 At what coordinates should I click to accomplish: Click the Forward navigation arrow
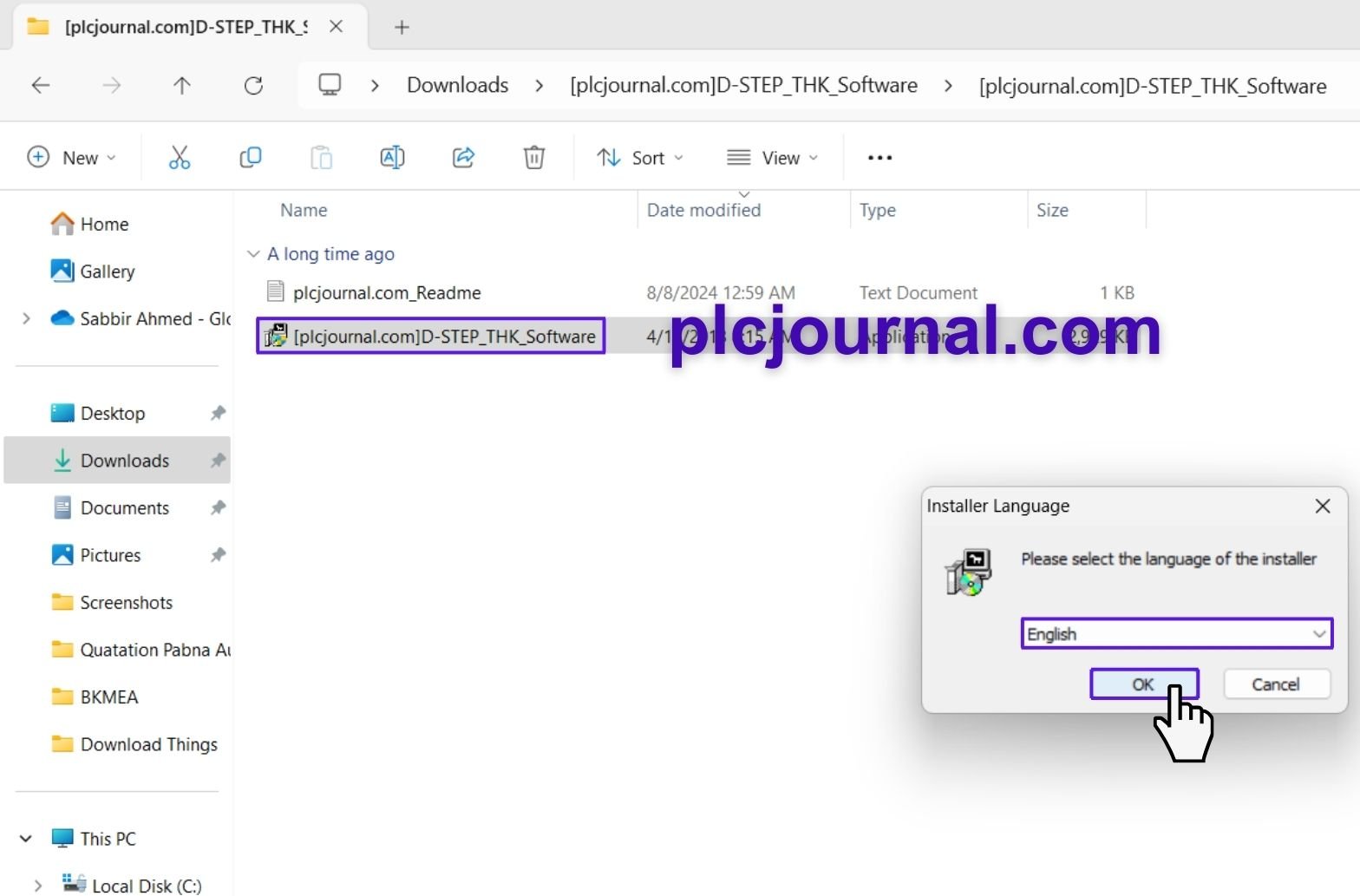(x=112, y=85)
